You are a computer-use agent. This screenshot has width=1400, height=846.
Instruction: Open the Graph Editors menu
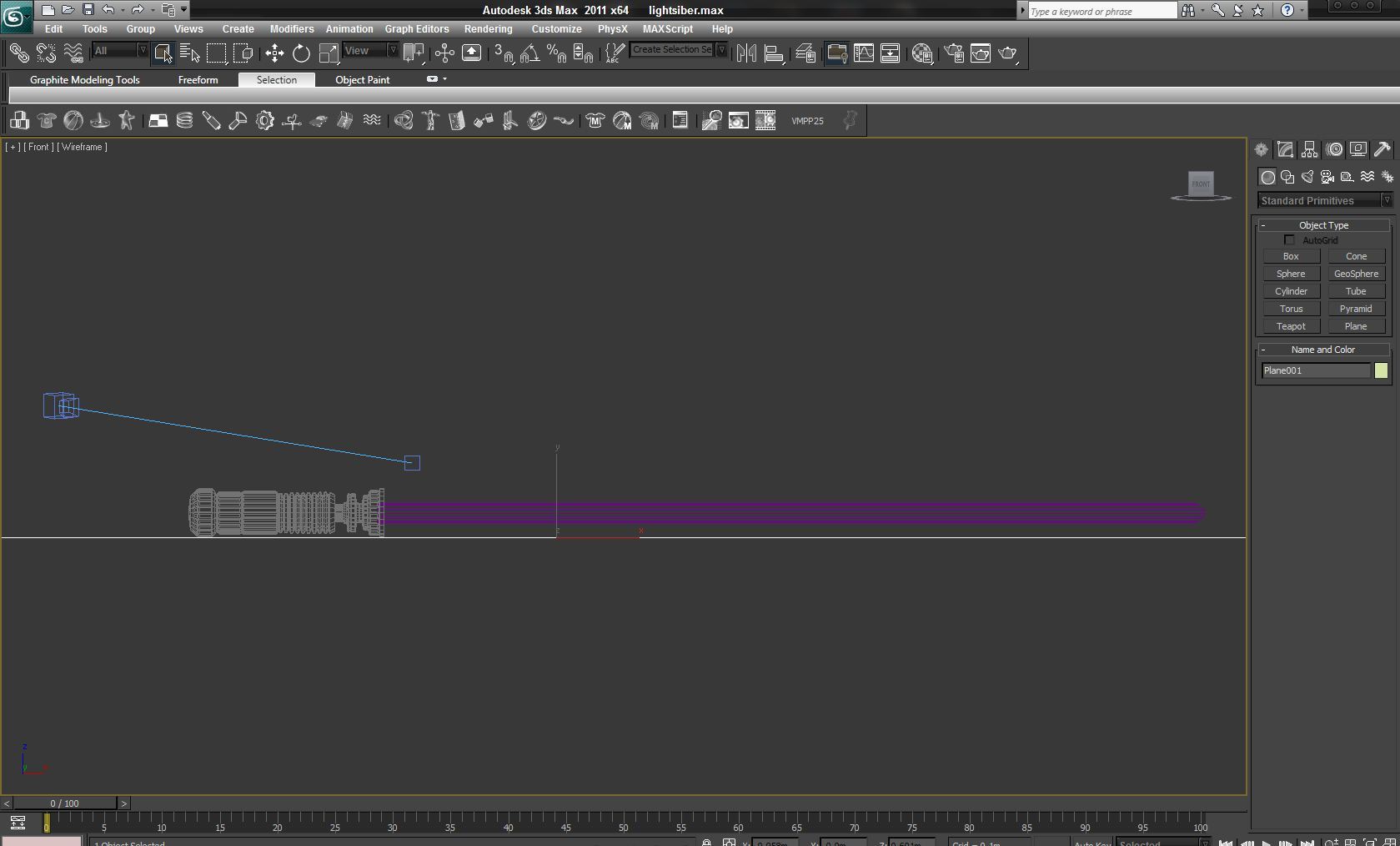tap(417, 28)
